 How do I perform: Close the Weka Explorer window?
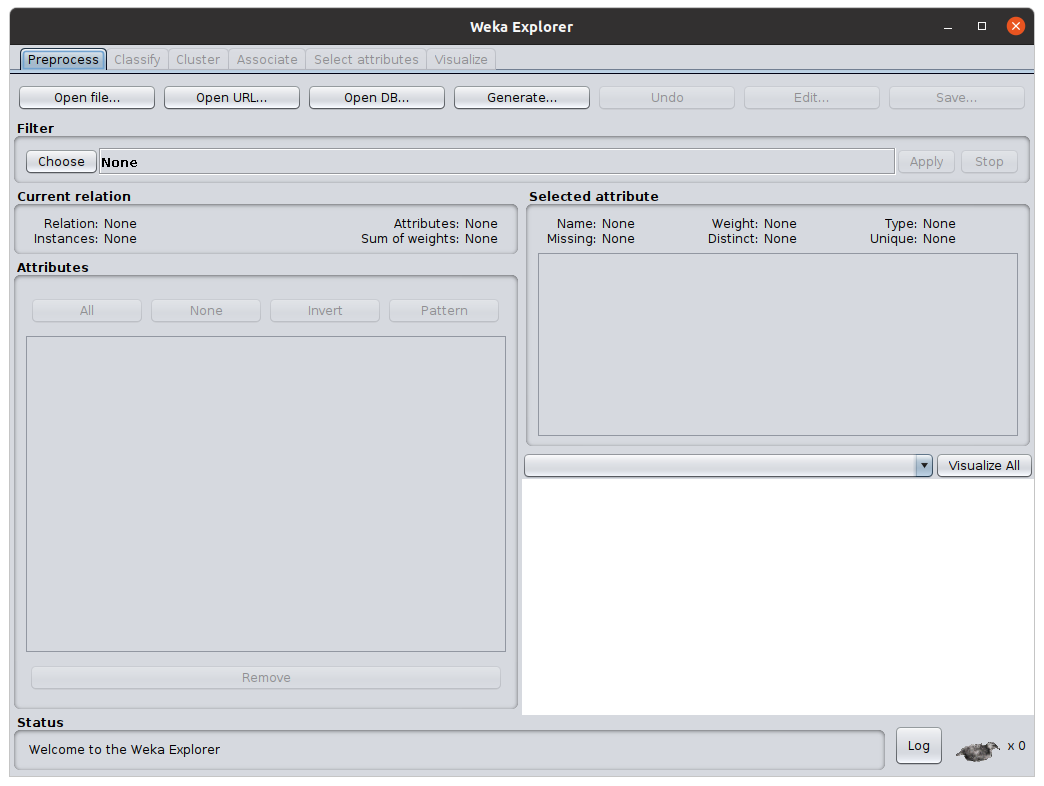(x=1015, y=26)
